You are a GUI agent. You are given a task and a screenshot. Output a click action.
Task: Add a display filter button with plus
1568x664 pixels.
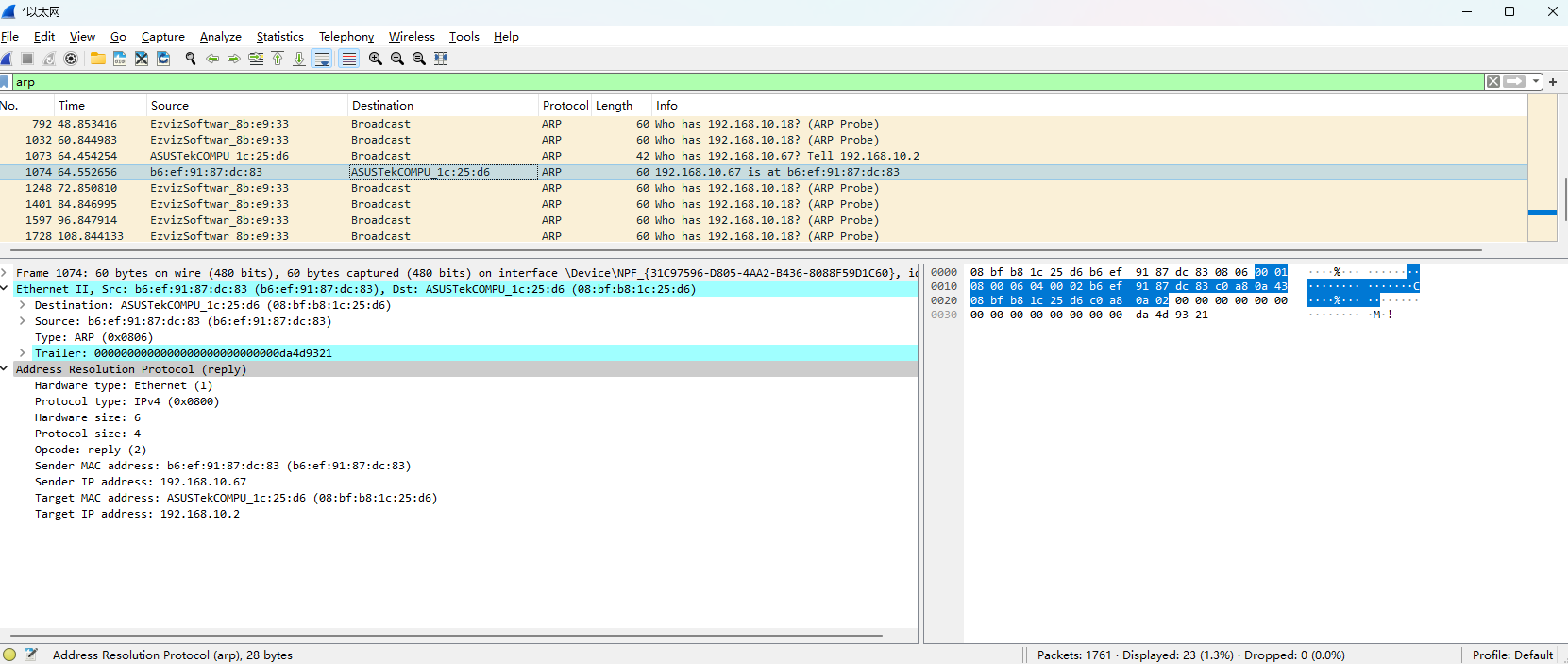point(1553,82)
